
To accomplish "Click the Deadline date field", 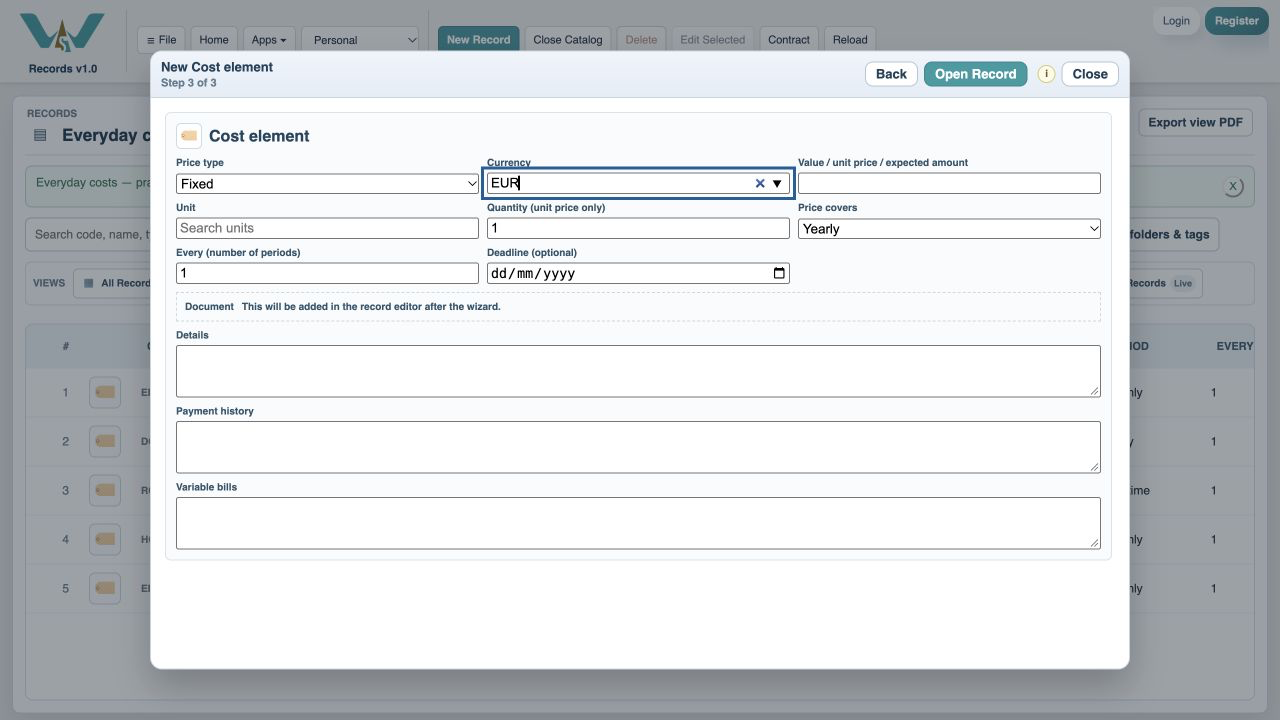I will click(x=638, y=274).
